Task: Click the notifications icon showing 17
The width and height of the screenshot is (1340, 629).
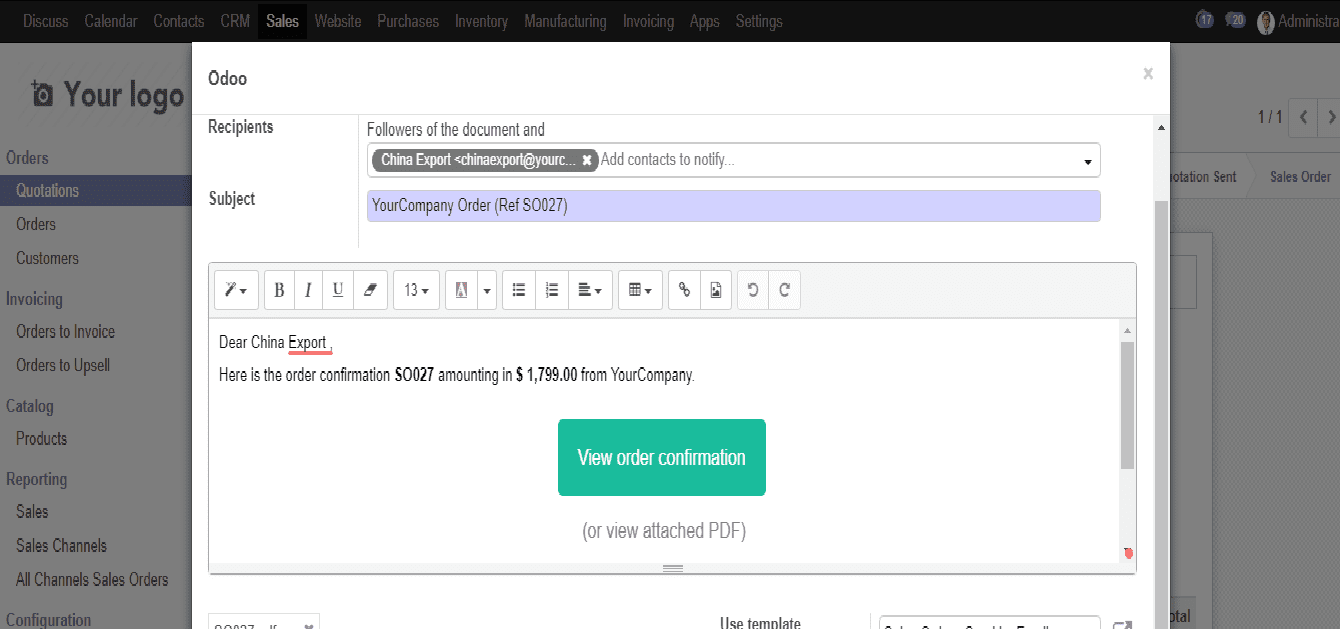Action: point(1204,20)
